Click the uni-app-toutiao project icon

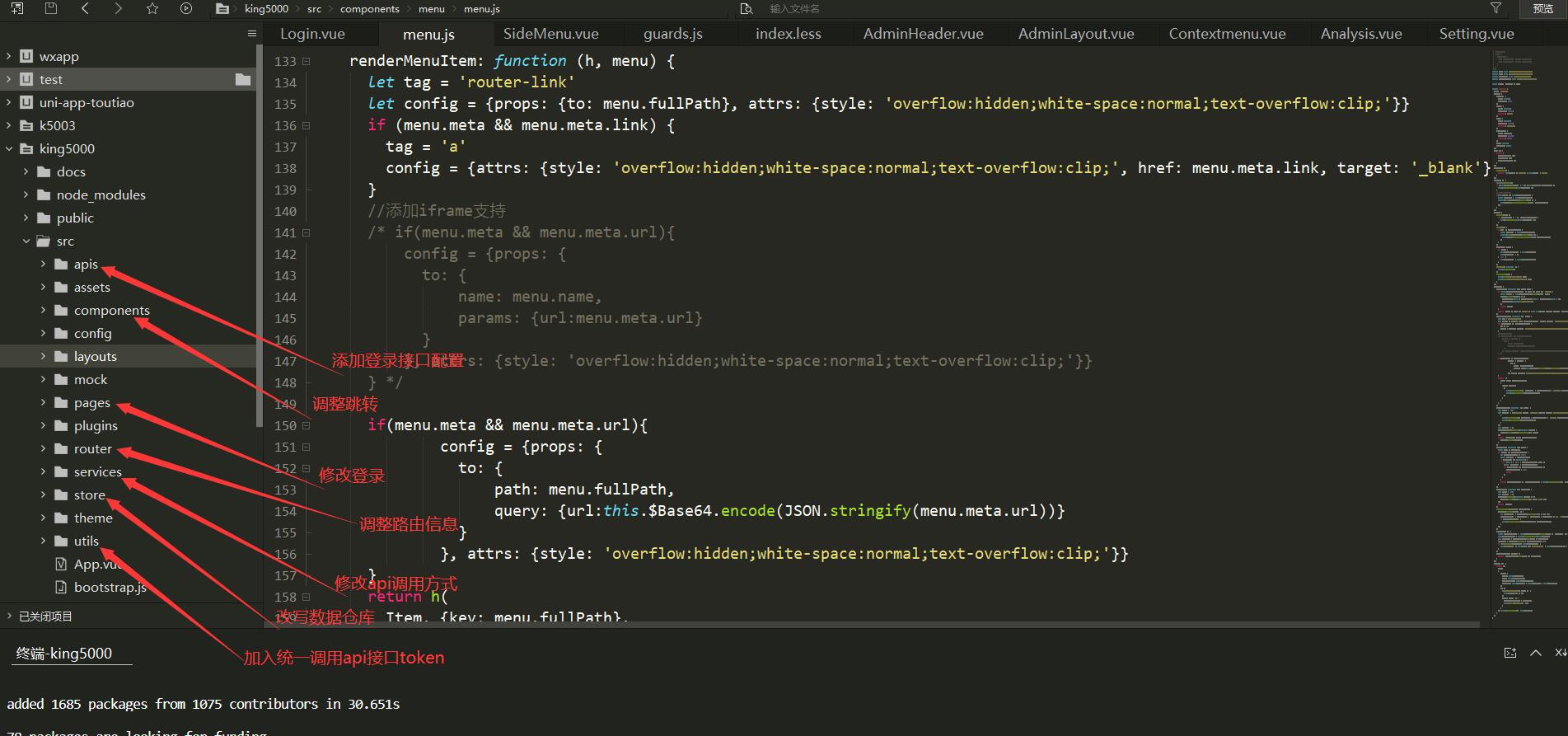[x=26, y=102]
